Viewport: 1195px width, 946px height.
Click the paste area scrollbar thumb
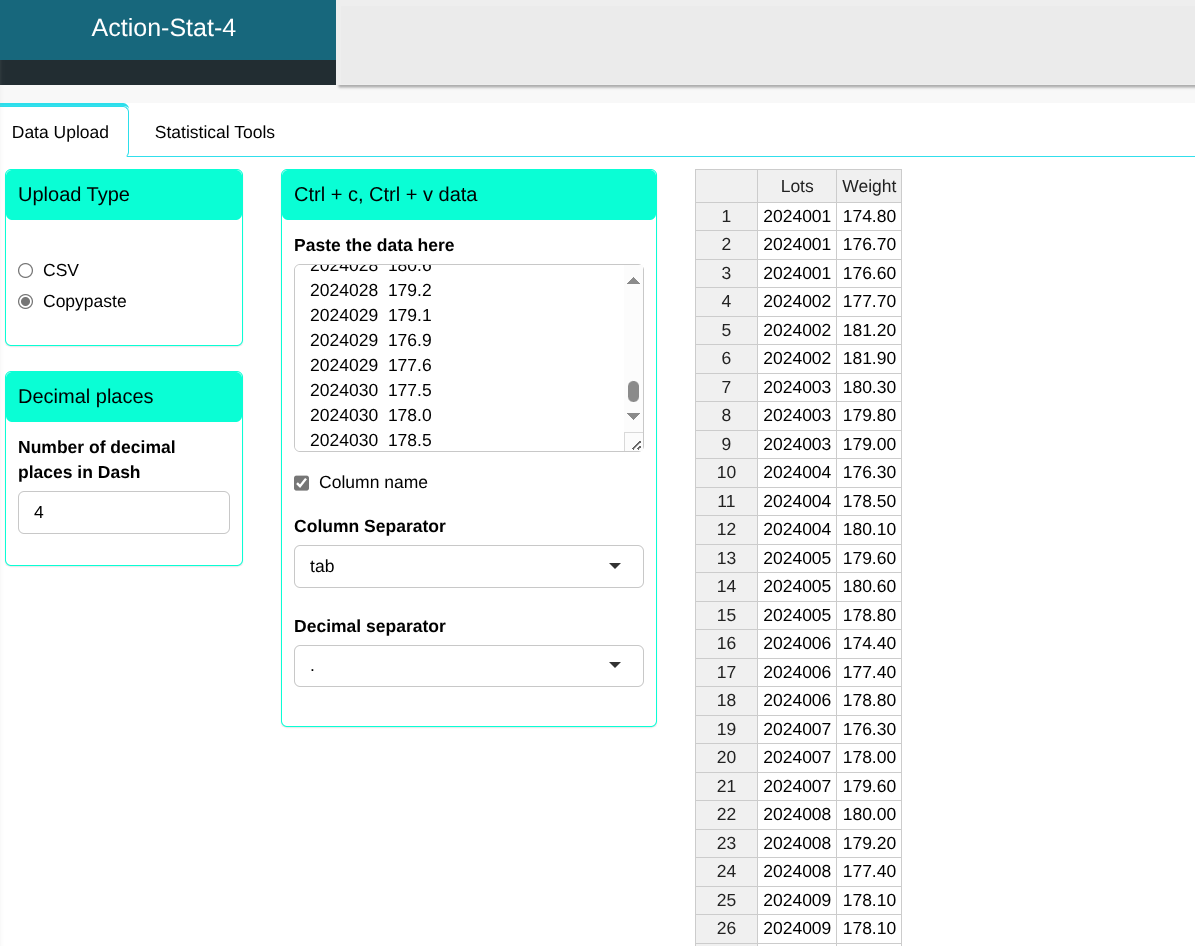(633, 391)
